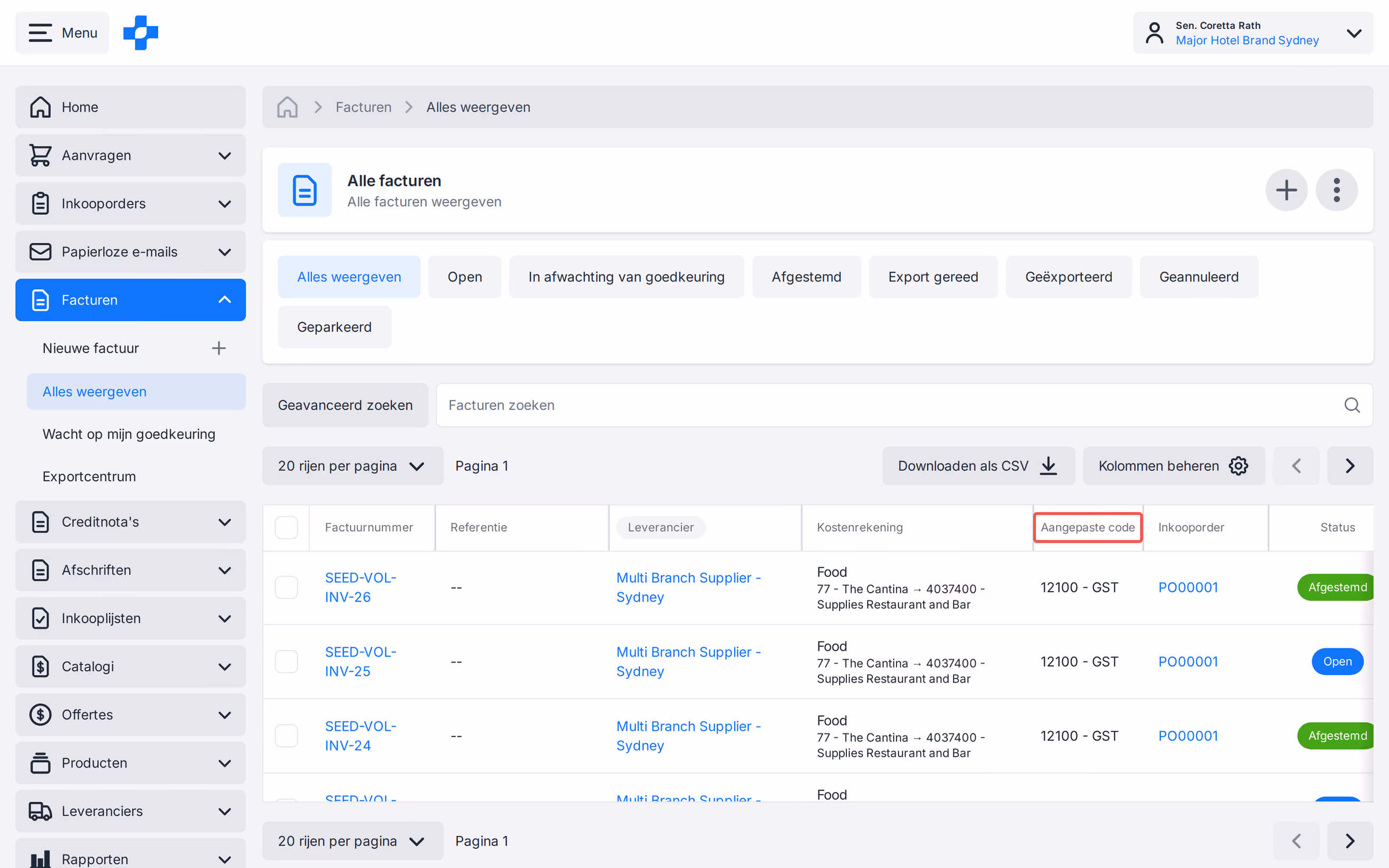1389x868 pixels.
Task: Expand the Aanvragen sidebar section
Action: click(x=130, y=155)
